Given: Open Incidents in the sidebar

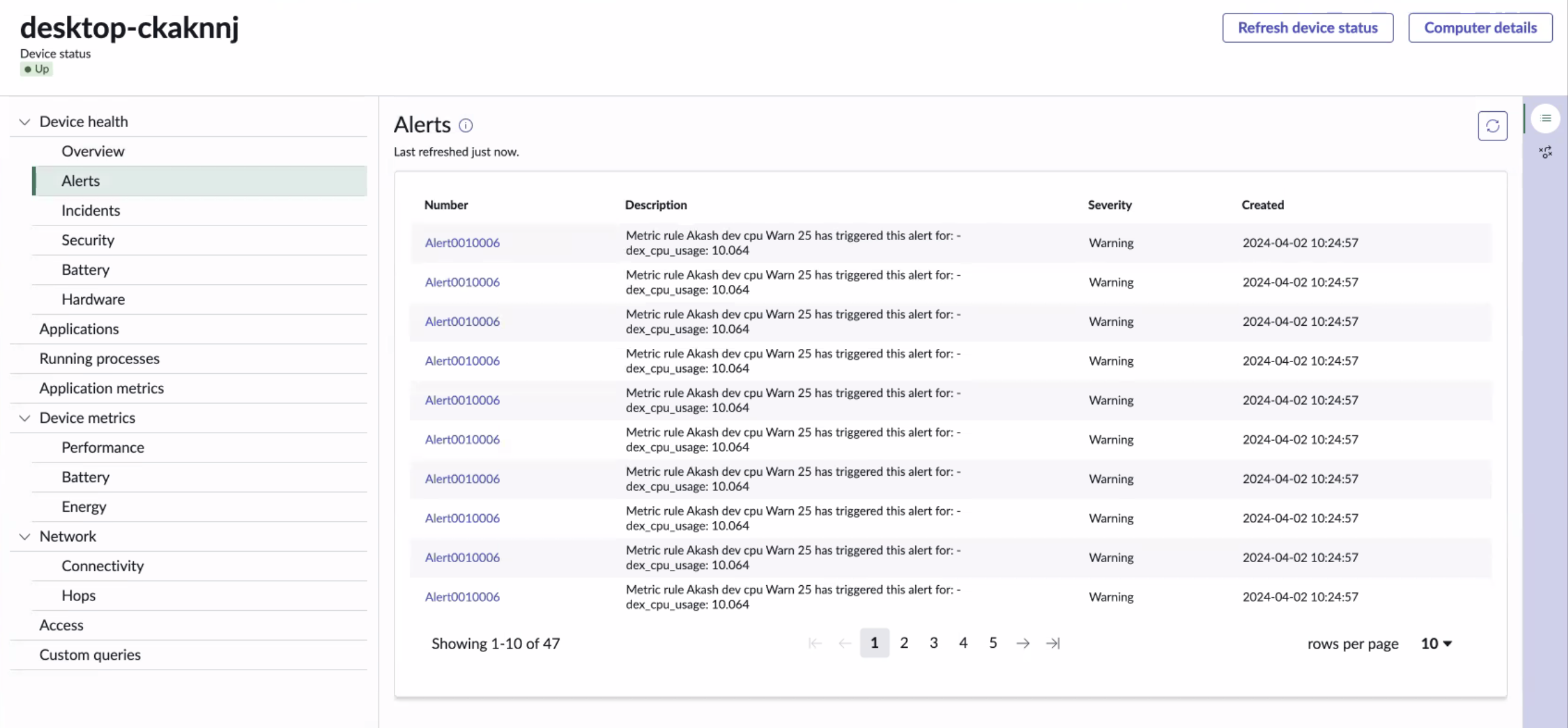Looking at the screenshot, I should [199, 211].
